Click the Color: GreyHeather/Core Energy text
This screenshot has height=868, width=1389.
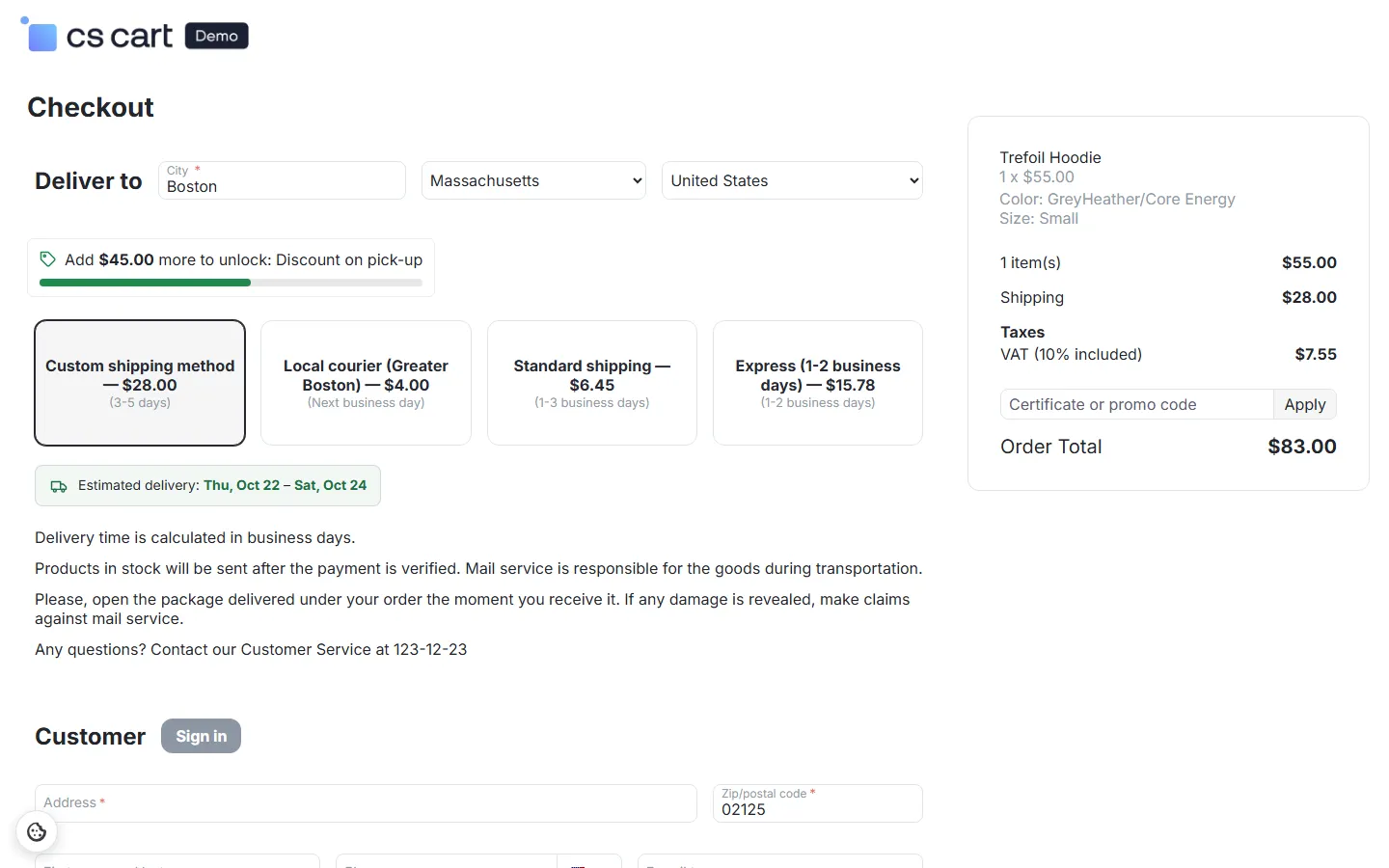coord(1117,199)
